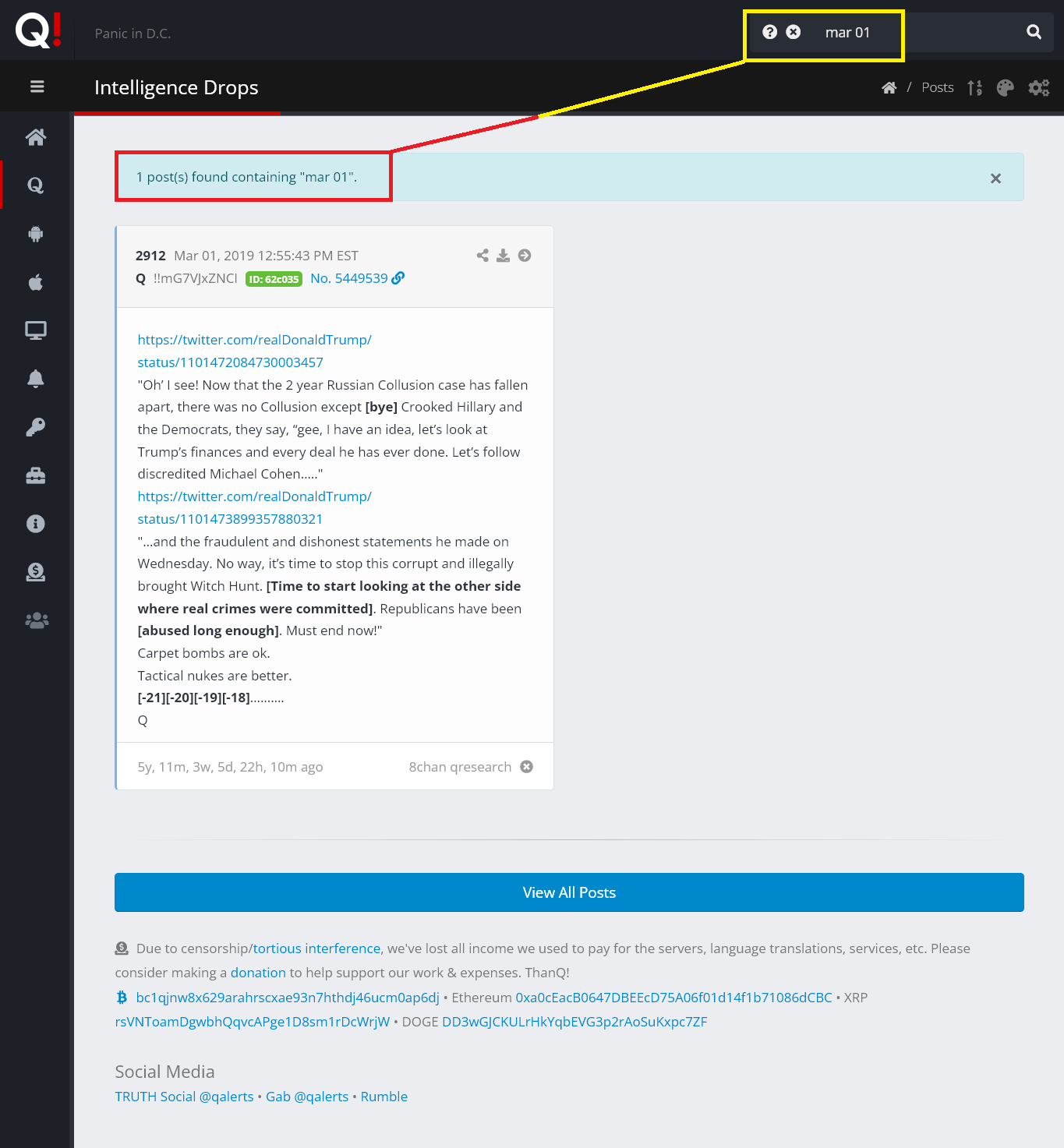This screenshot has width=1064, height=1148.
Task: Click the breadcrumb home icon
Action: pyautogui.click(x=889, y=87)
